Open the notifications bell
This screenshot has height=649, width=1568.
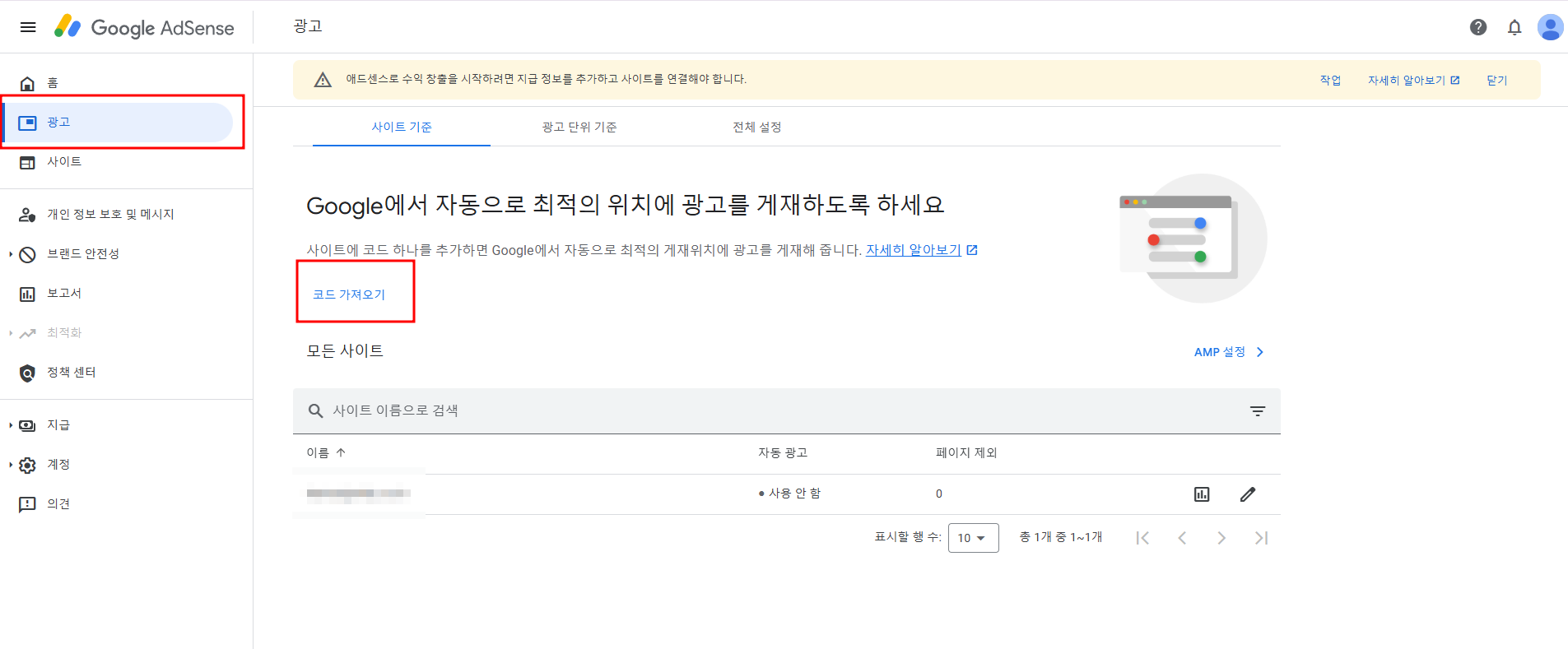pyautogui.click(x=1514, y=27)
